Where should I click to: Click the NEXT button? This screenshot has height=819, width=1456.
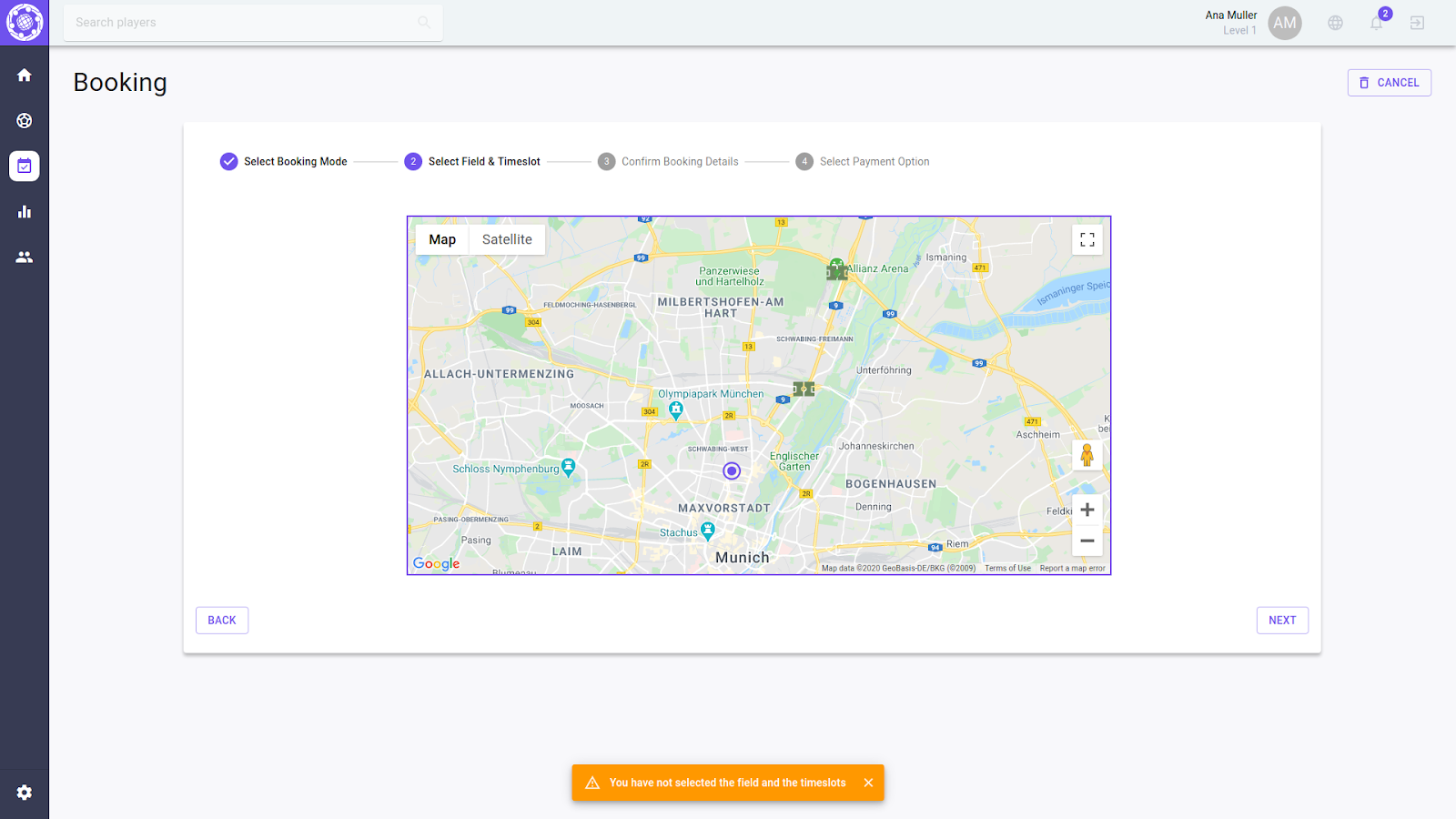coord(1282,621)
